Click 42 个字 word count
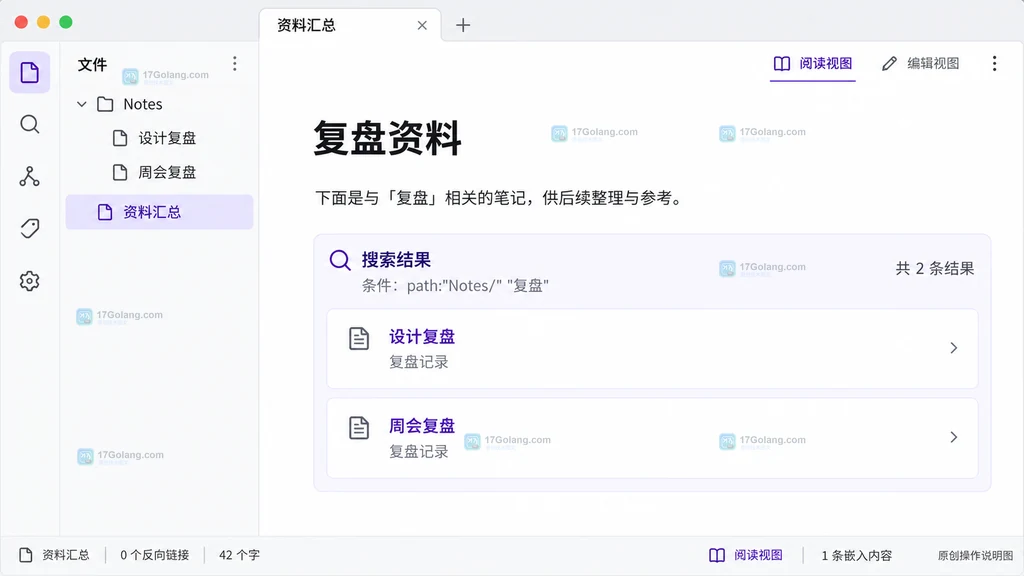Screen dimensions: 1024x576 click(239, 555)
